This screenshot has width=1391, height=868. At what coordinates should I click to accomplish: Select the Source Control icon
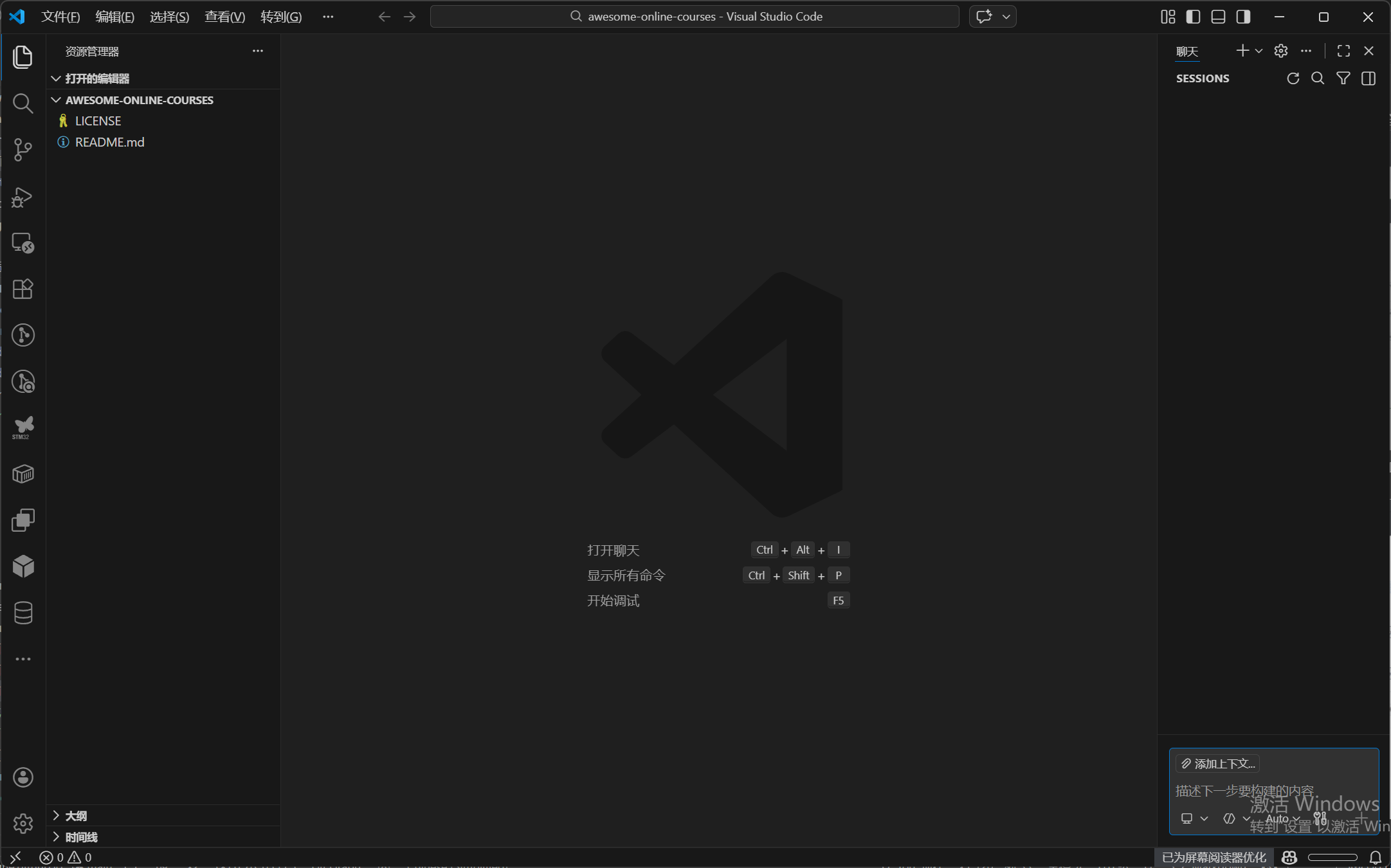[x=23, y=149]
